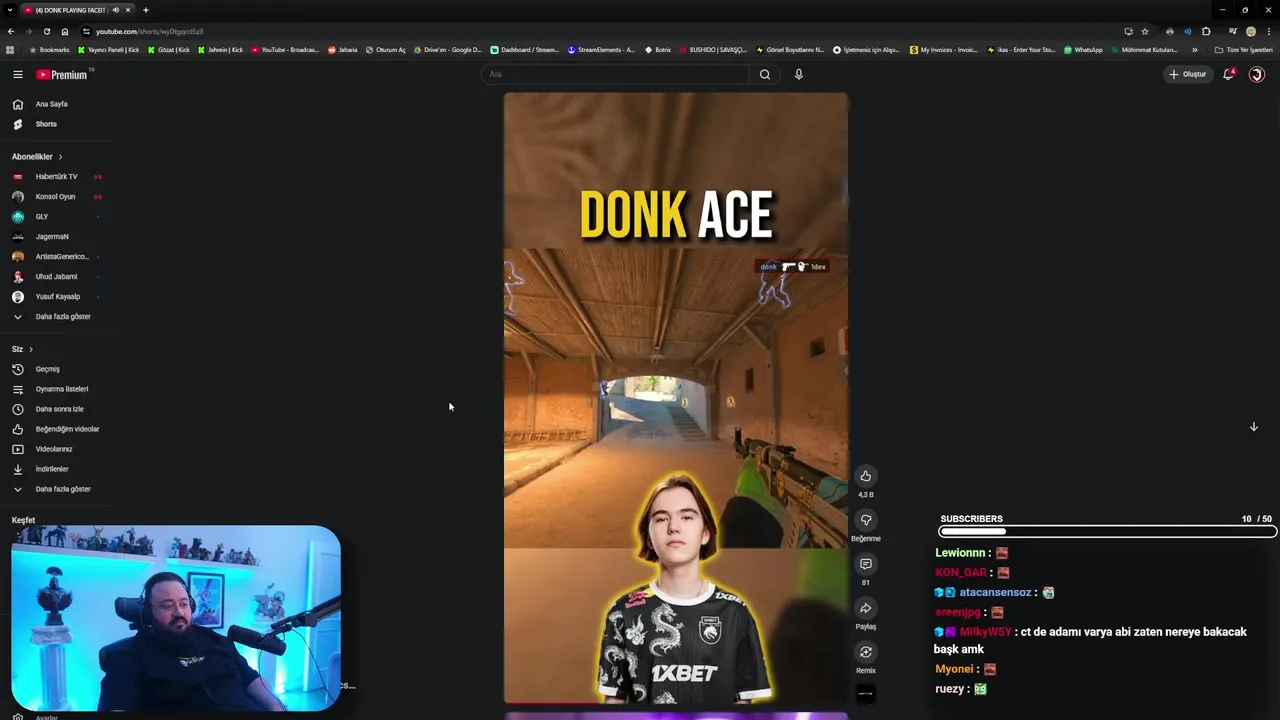The image size is (1280, 720).
Task: Open Gözat | Kick bookmark
Action: pos(169,49)
